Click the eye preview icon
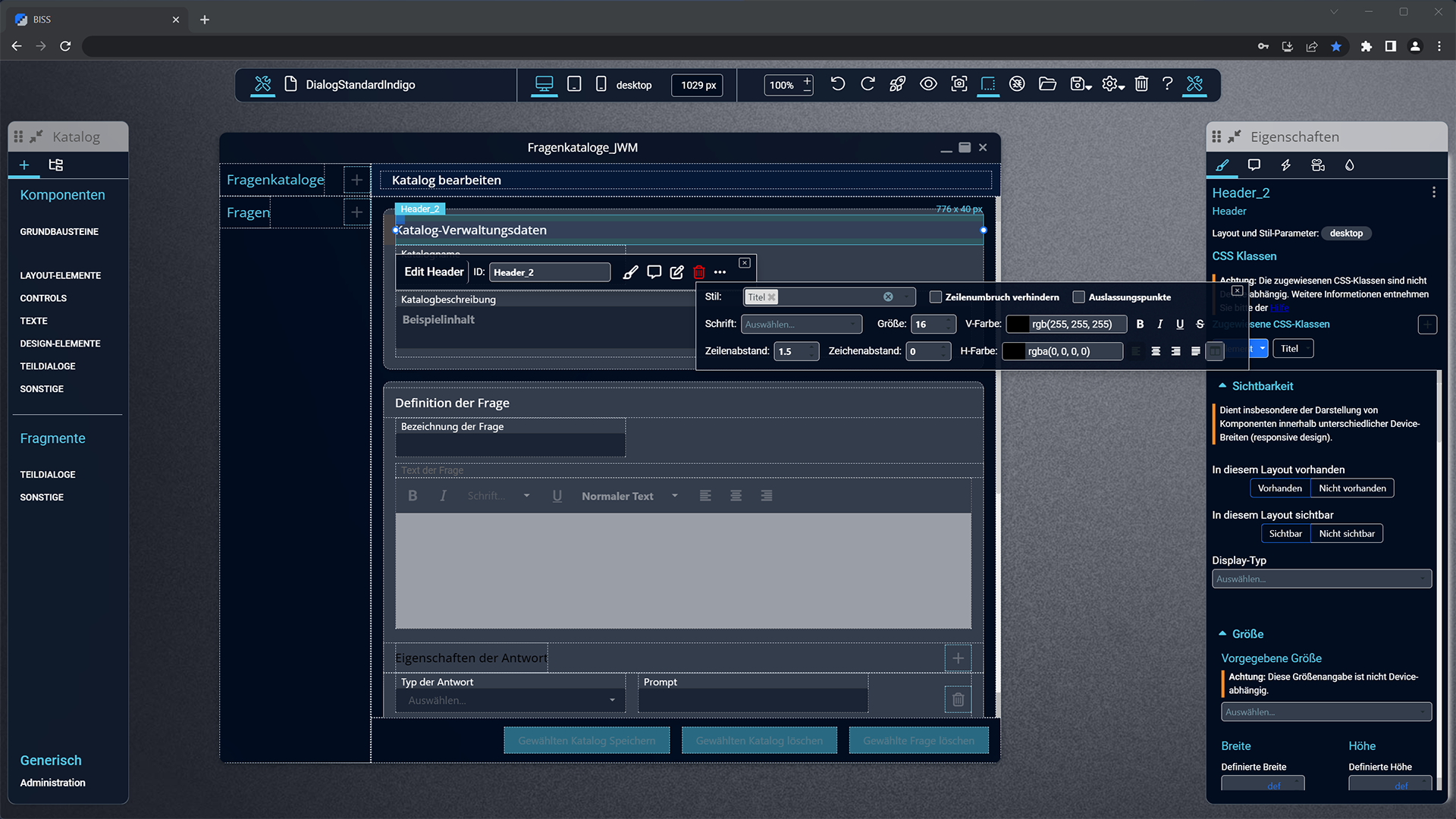This screenshot has height=819, width=1456. coord(928,84)
